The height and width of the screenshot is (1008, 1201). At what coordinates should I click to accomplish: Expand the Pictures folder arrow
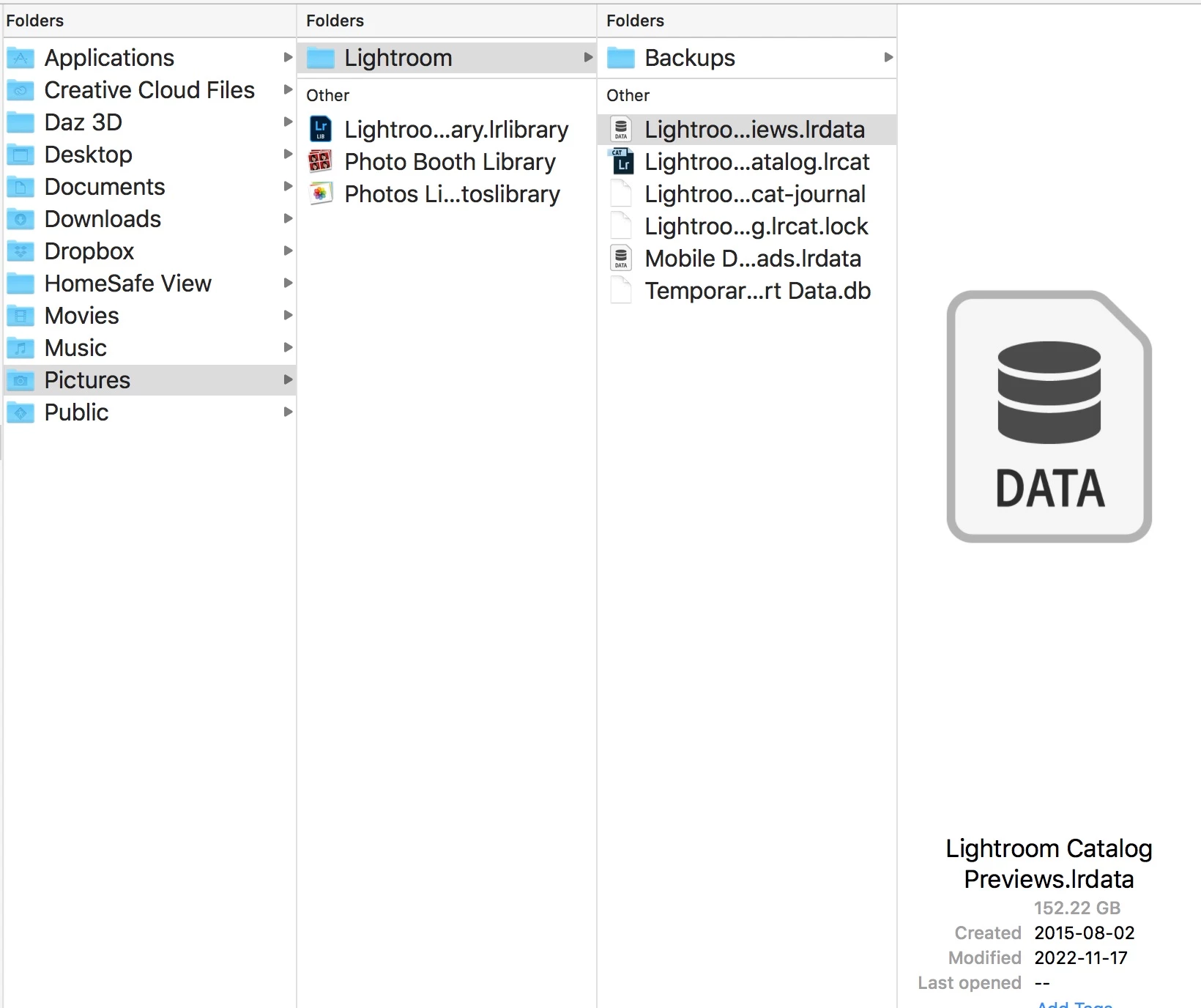click(288, 379)
